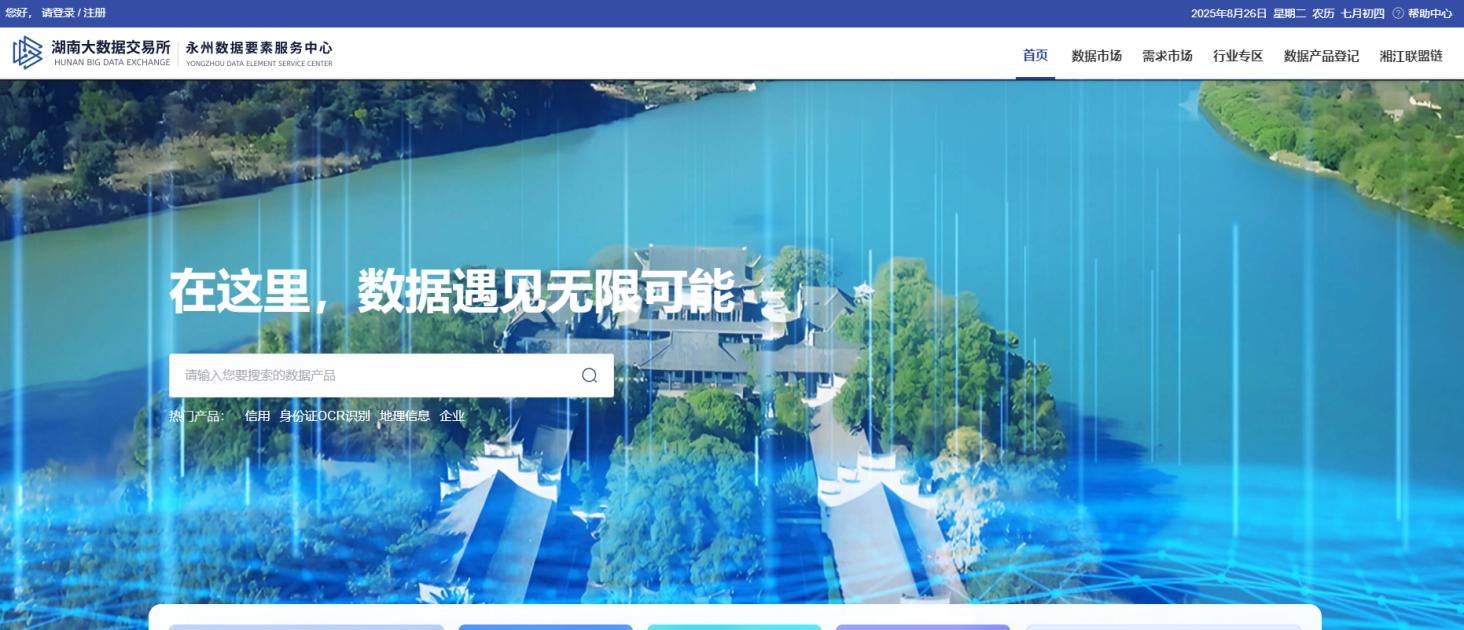The height and width of the screenshot is (630, 1464).
Task: Focus the data product search field
Action: pyautogui.click(x=370, y=375)
